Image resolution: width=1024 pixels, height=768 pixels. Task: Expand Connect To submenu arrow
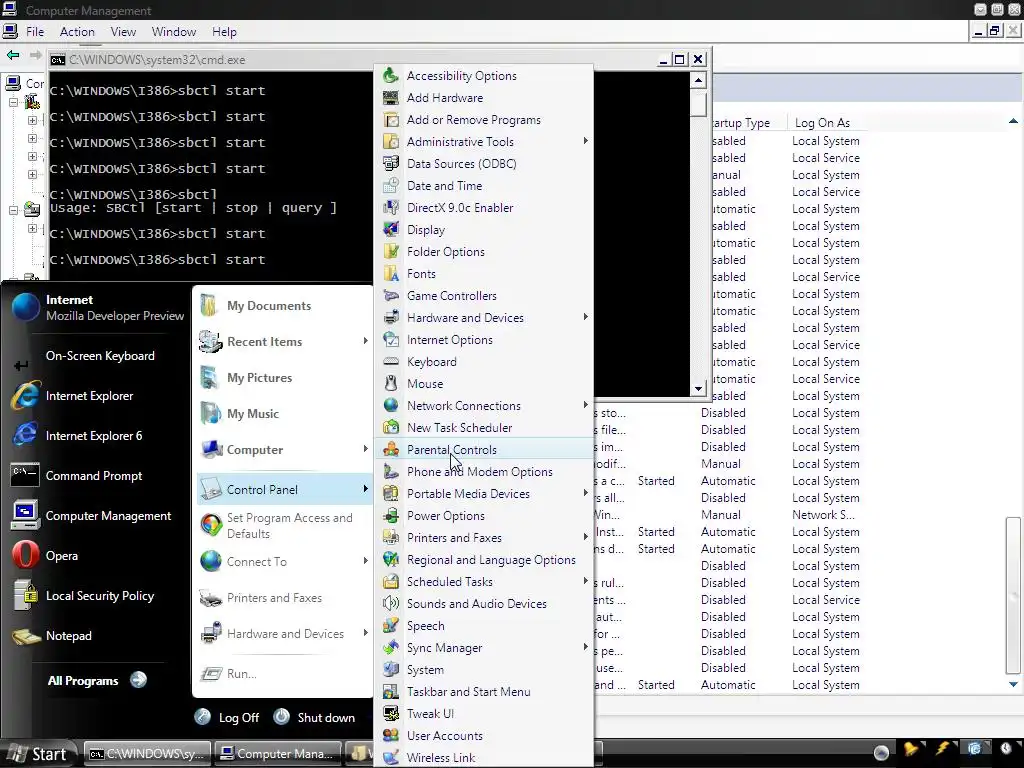coord(365,561)
